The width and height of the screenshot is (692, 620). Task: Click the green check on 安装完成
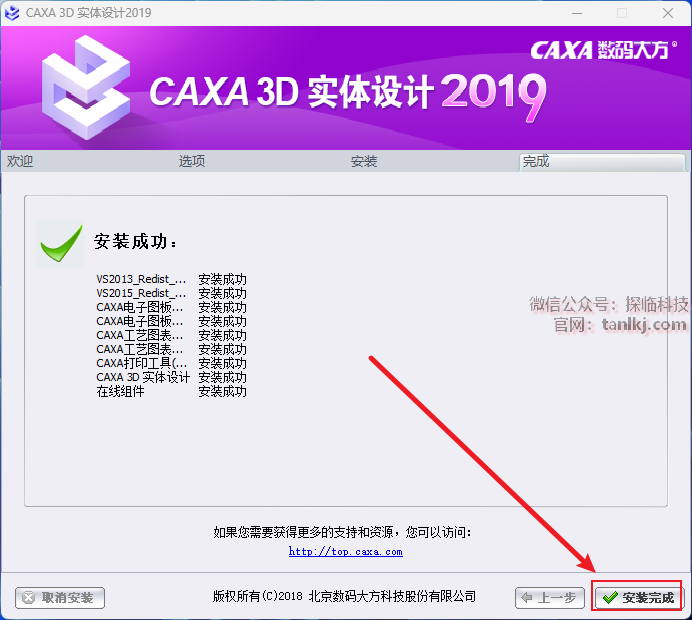tap(610, 598)
